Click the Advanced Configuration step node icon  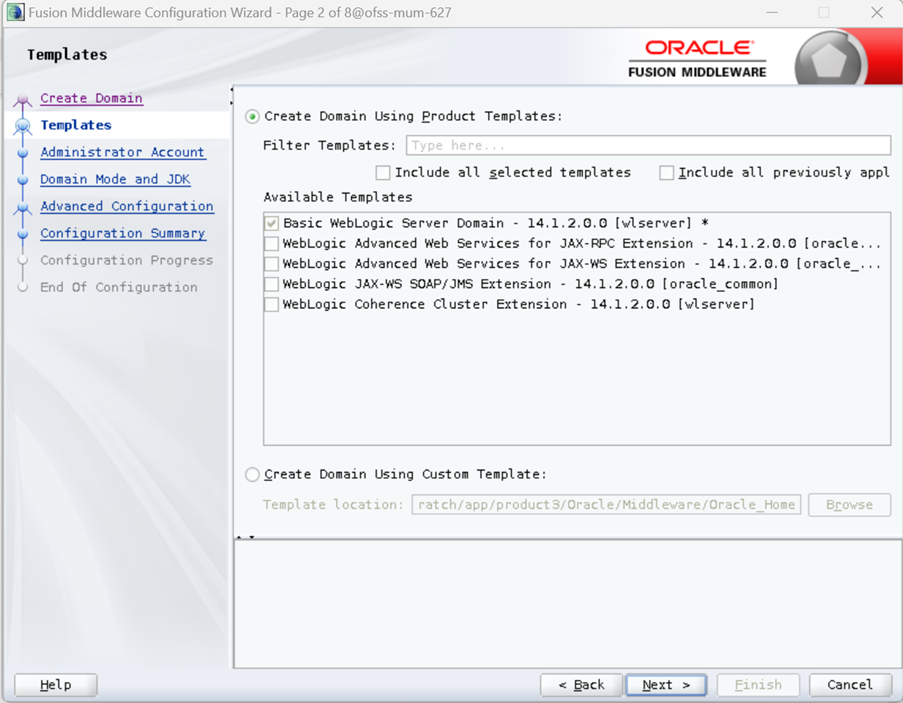tap(22, 207)
